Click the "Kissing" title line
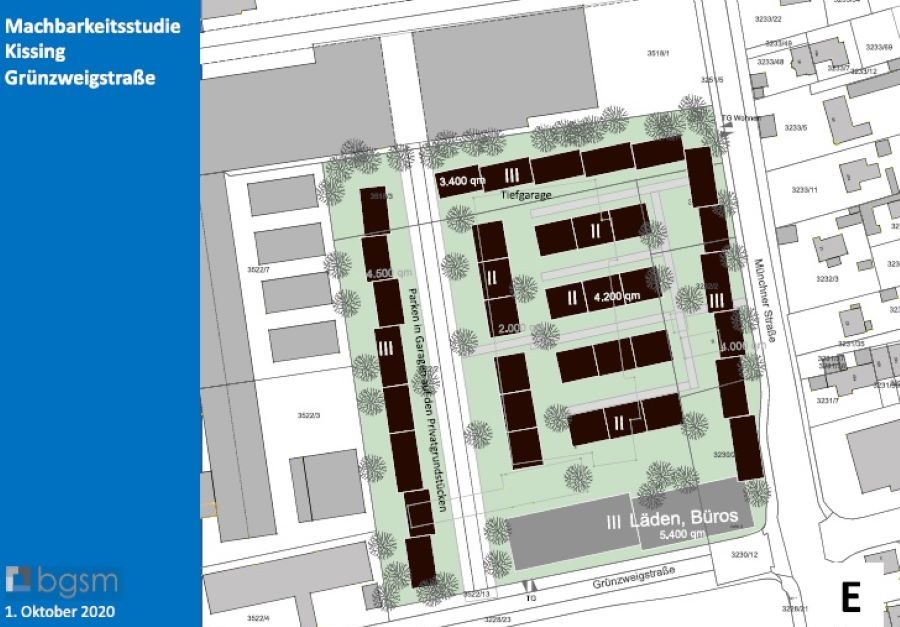The height and width of the screenshot is (627, 900). pyautogui.click(x=35, y=52)
